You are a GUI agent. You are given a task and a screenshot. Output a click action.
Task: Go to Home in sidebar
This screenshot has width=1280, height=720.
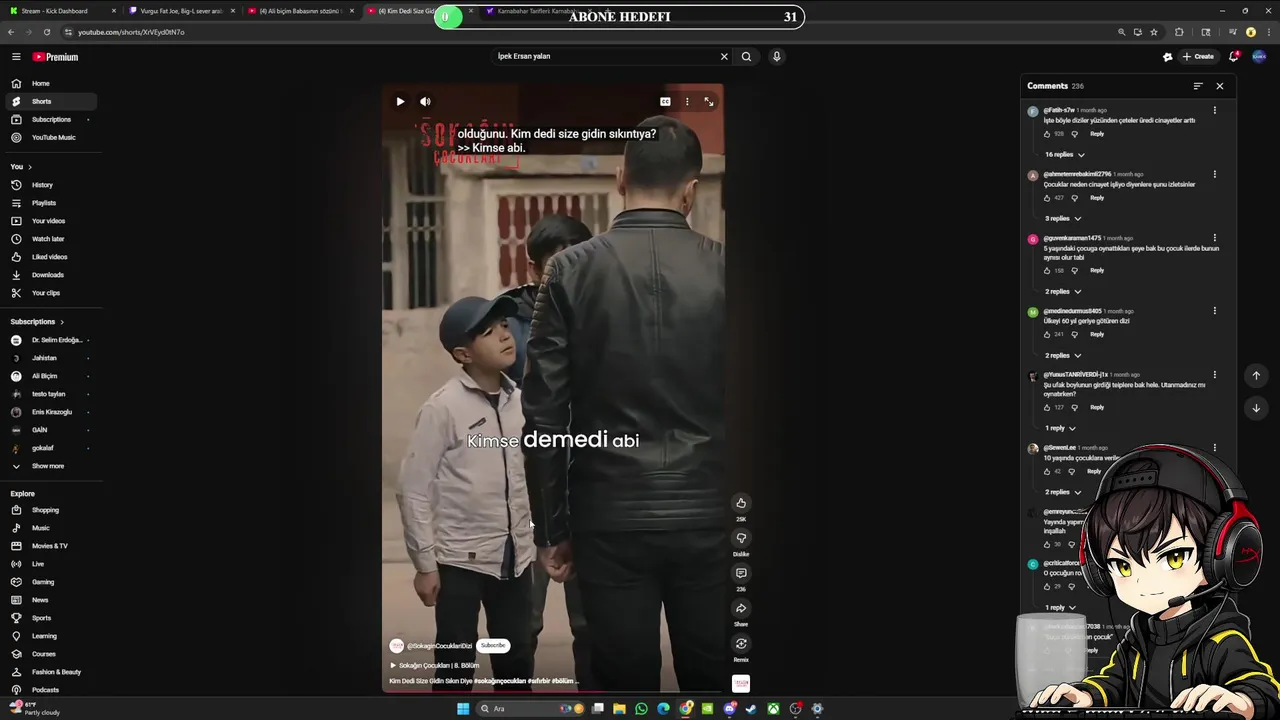[50, 83]
